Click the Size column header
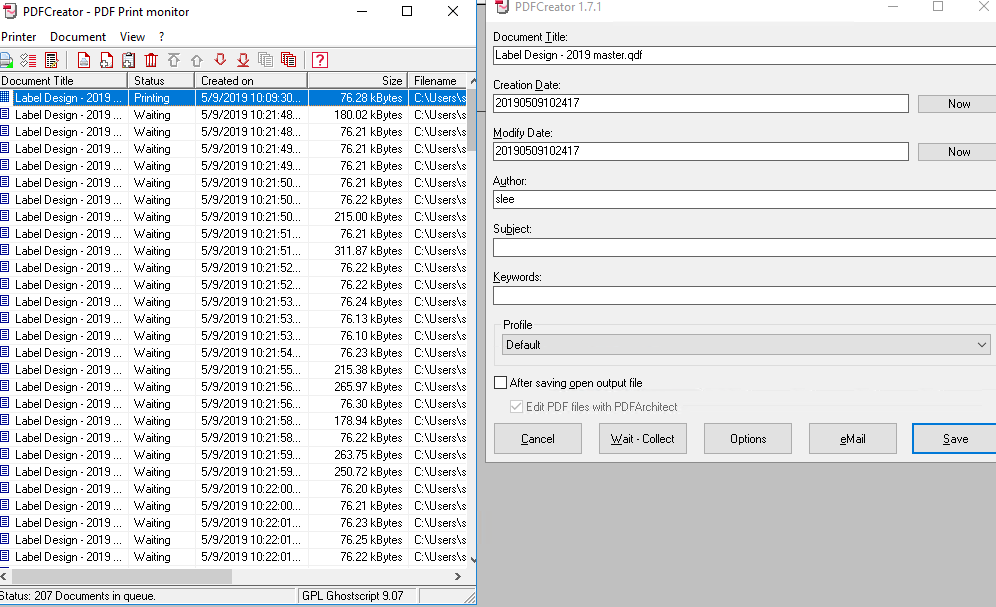996x607 pixels. [357, 81]
